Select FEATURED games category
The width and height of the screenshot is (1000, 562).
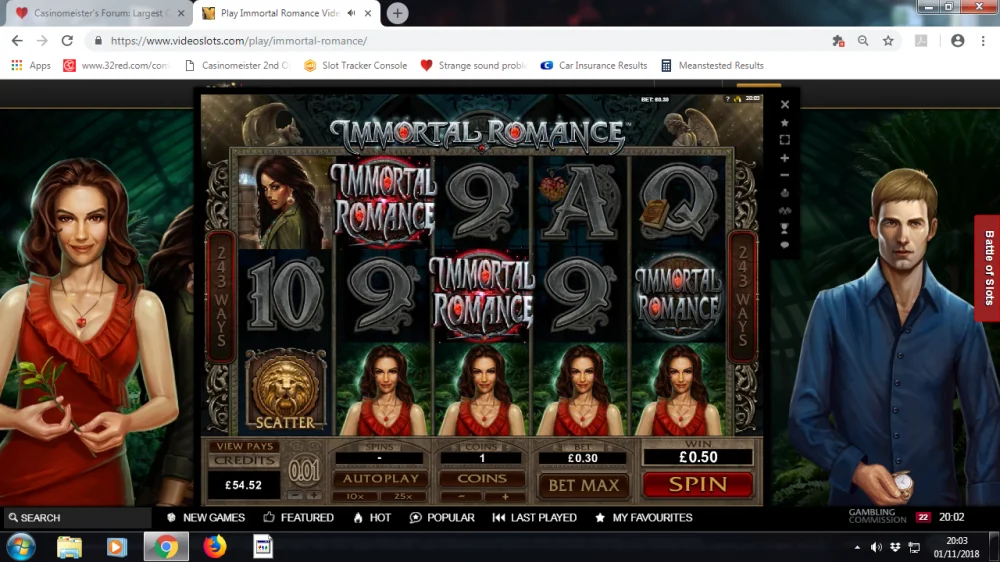pos(298,518)
